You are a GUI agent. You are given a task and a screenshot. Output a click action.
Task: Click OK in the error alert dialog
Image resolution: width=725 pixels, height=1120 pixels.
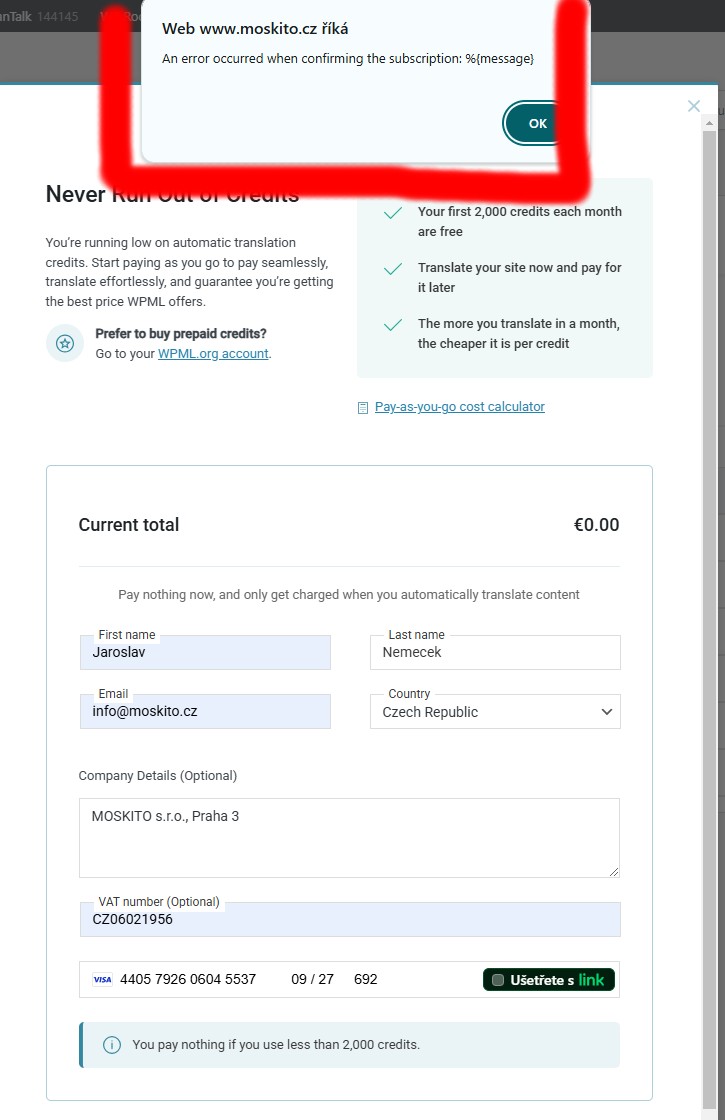(x=537, y=124)
